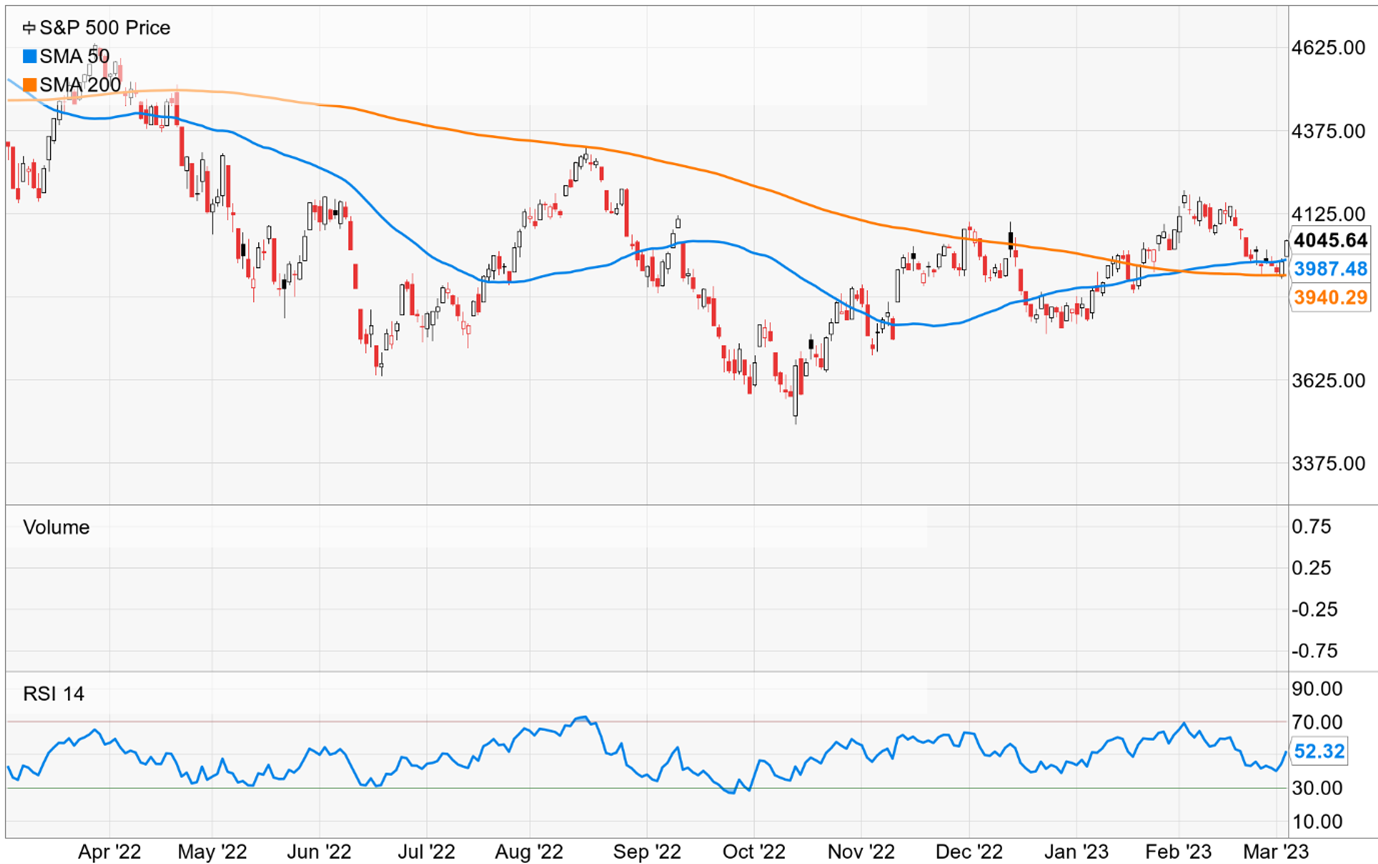Select the SMA 200 legend label
The height and width of the screenshot is (864, 1378).
[80, 86]
